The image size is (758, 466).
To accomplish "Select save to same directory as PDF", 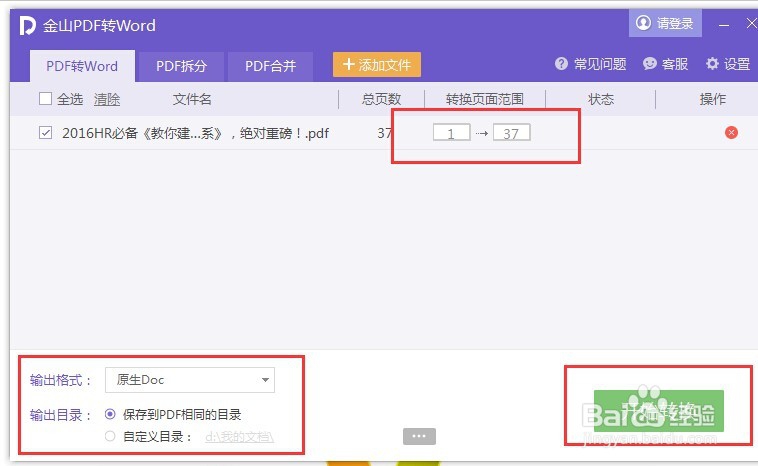I will [110, 414].
